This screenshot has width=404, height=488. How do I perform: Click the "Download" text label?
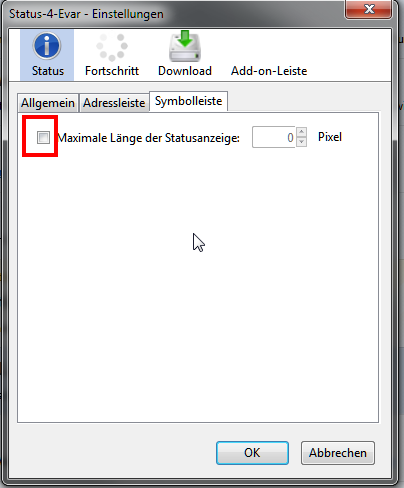185,71
